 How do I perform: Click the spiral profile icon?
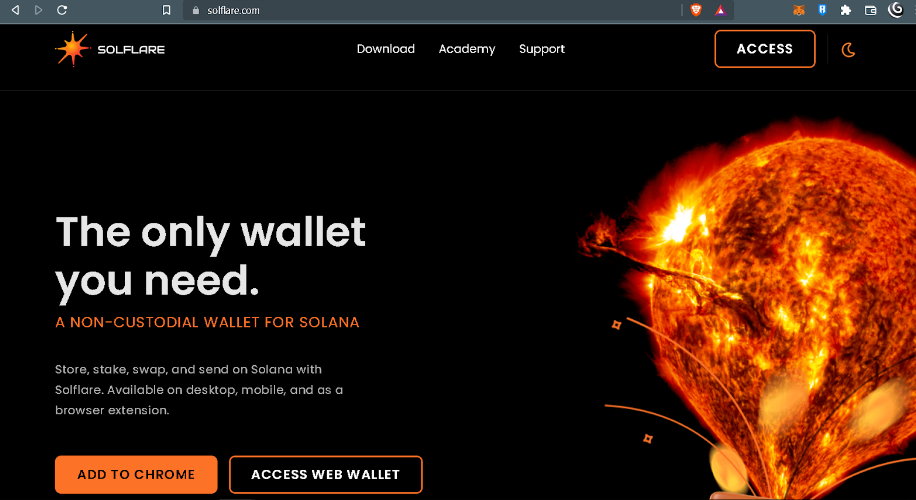[896, 10]
